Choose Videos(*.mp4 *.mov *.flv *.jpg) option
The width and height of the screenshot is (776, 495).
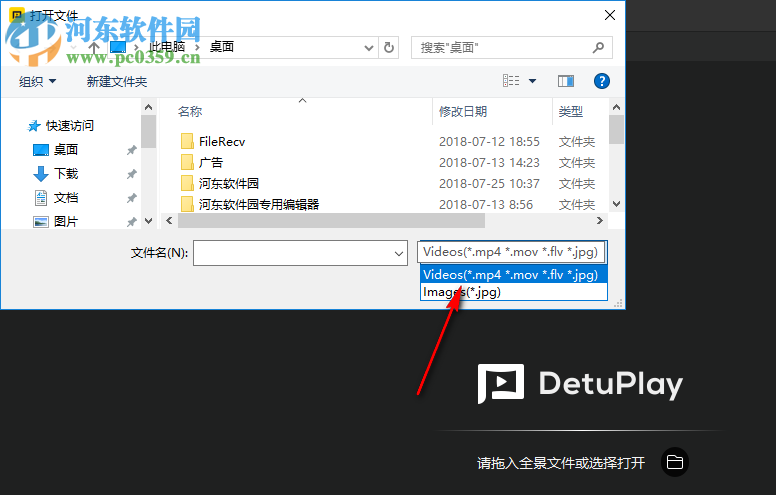pyautogui.click(x=514, y=274)
